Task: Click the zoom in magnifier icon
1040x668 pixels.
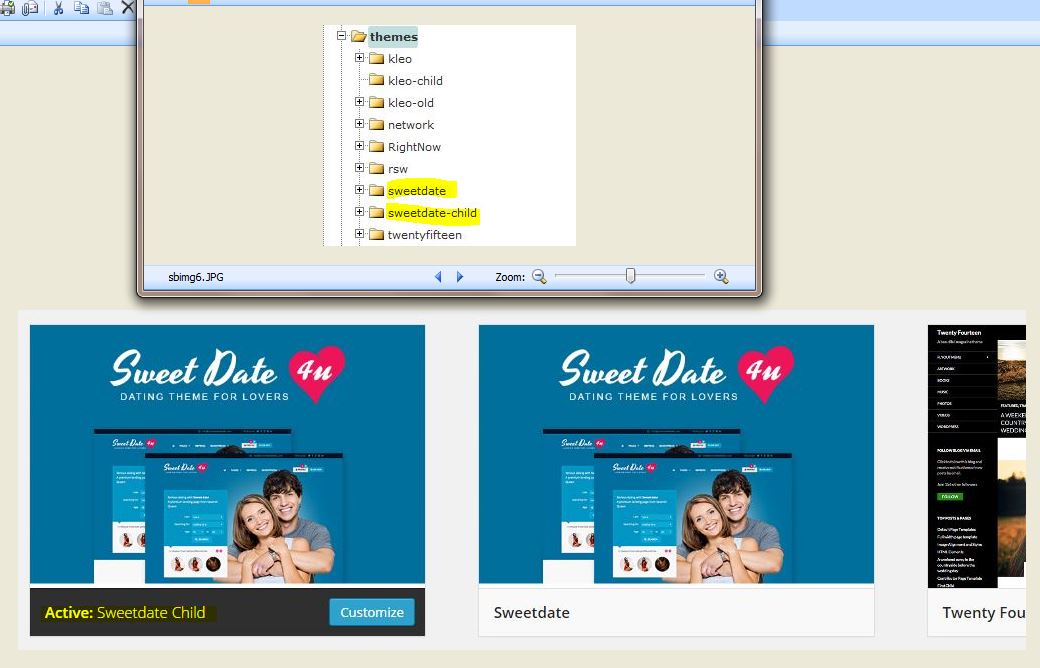Action: (721, 277)
